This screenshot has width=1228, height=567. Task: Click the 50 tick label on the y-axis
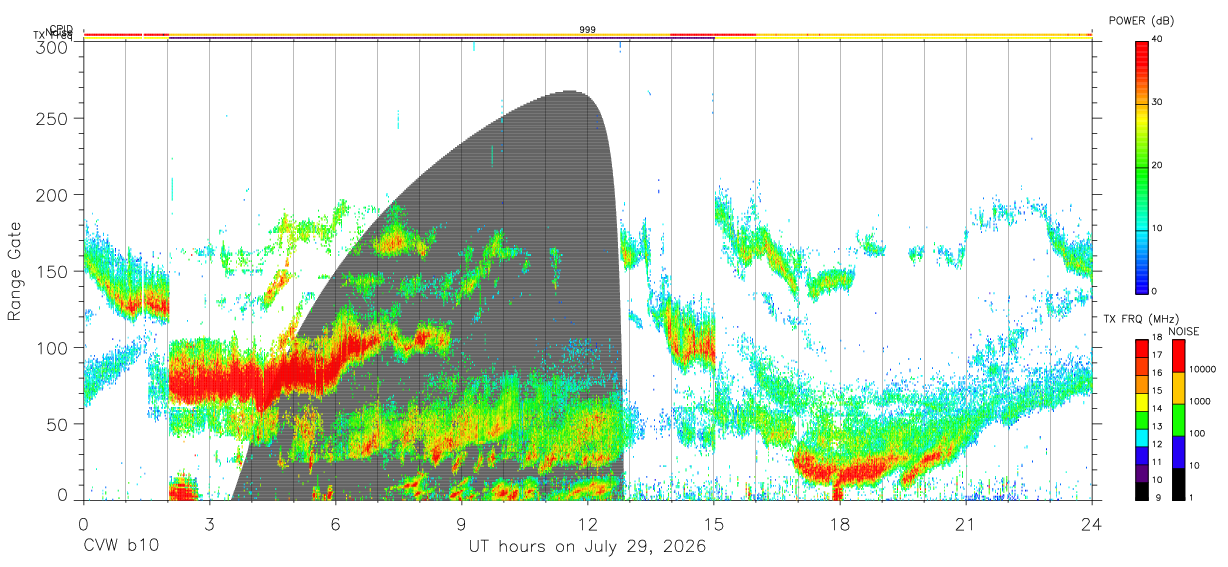[x=57, y=424]
